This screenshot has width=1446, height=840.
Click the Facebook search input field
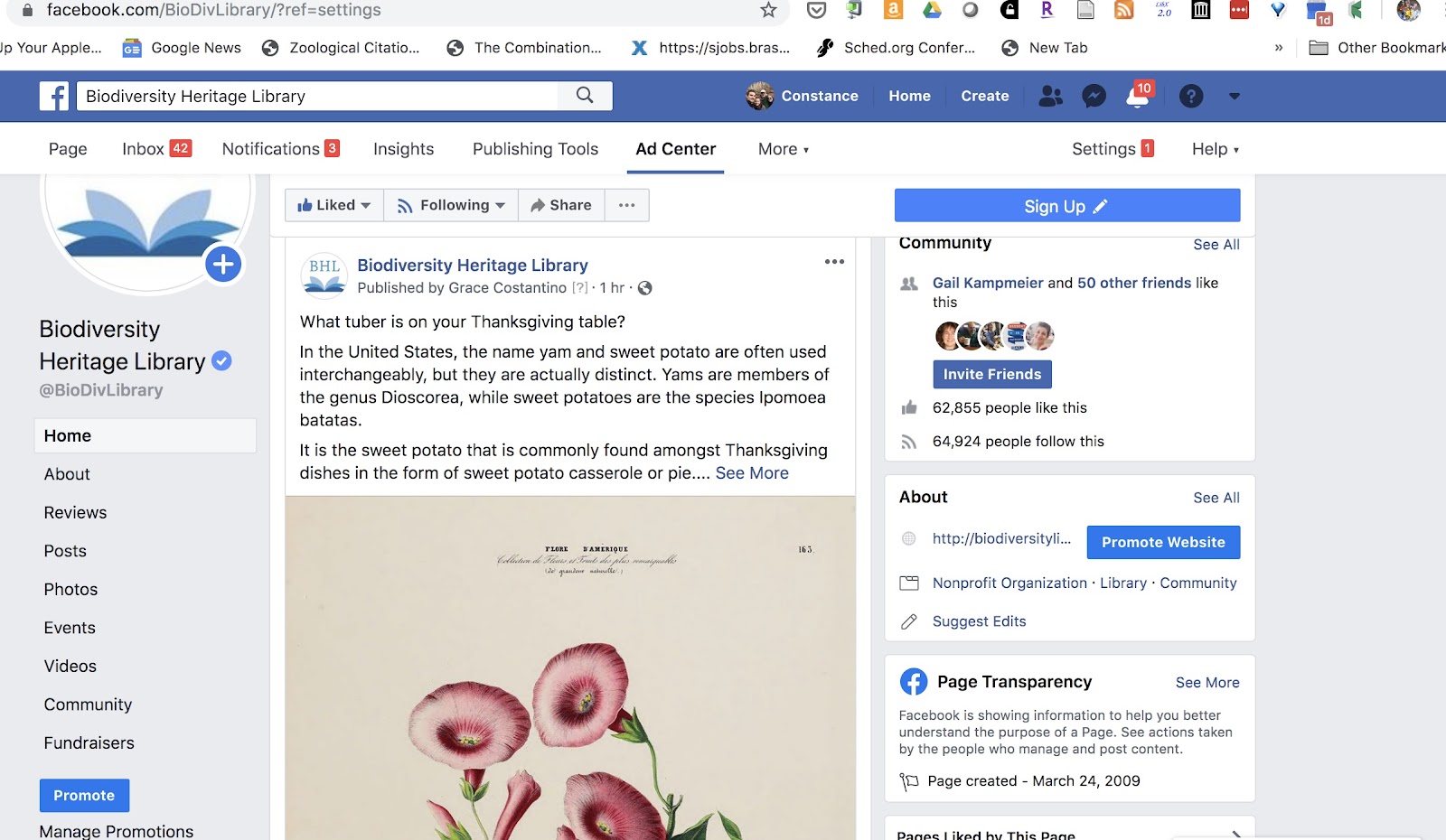(x=317, y=96)
